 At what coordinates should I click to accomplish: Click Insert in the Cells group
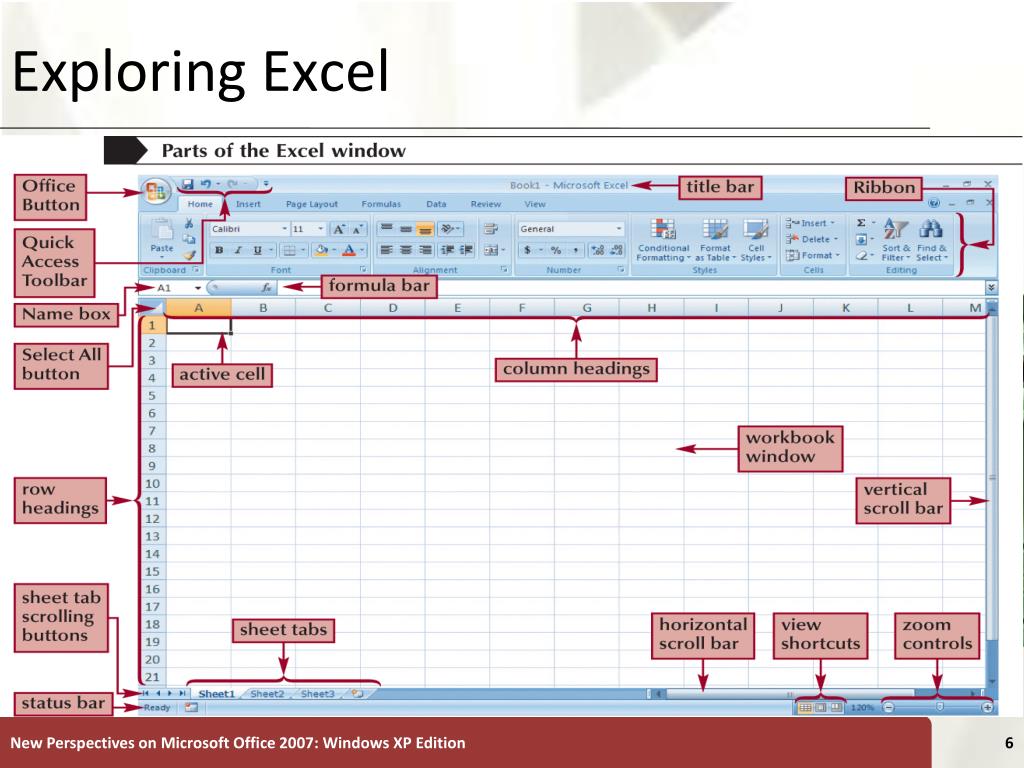[x=810, y=223]
